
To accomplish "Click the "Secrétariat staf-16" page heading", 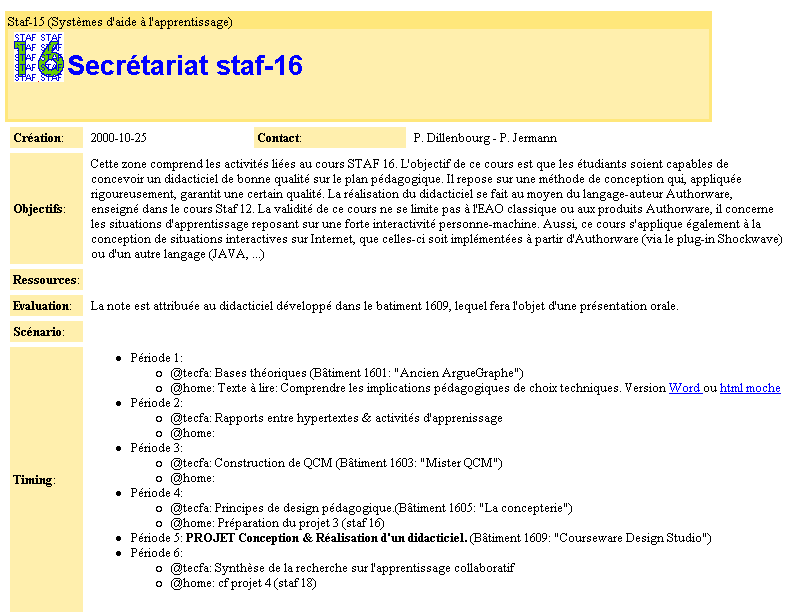I will (x=185, y=66).
